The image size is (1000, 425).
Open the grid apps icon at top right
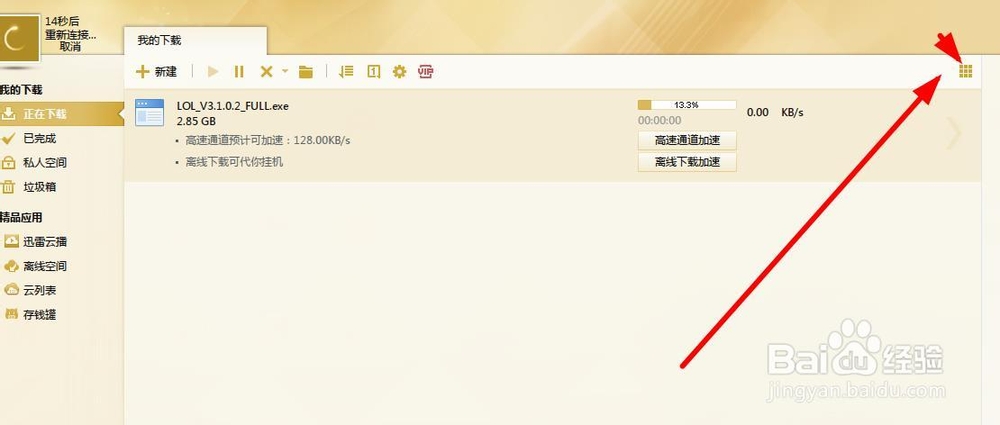[966, 71]
